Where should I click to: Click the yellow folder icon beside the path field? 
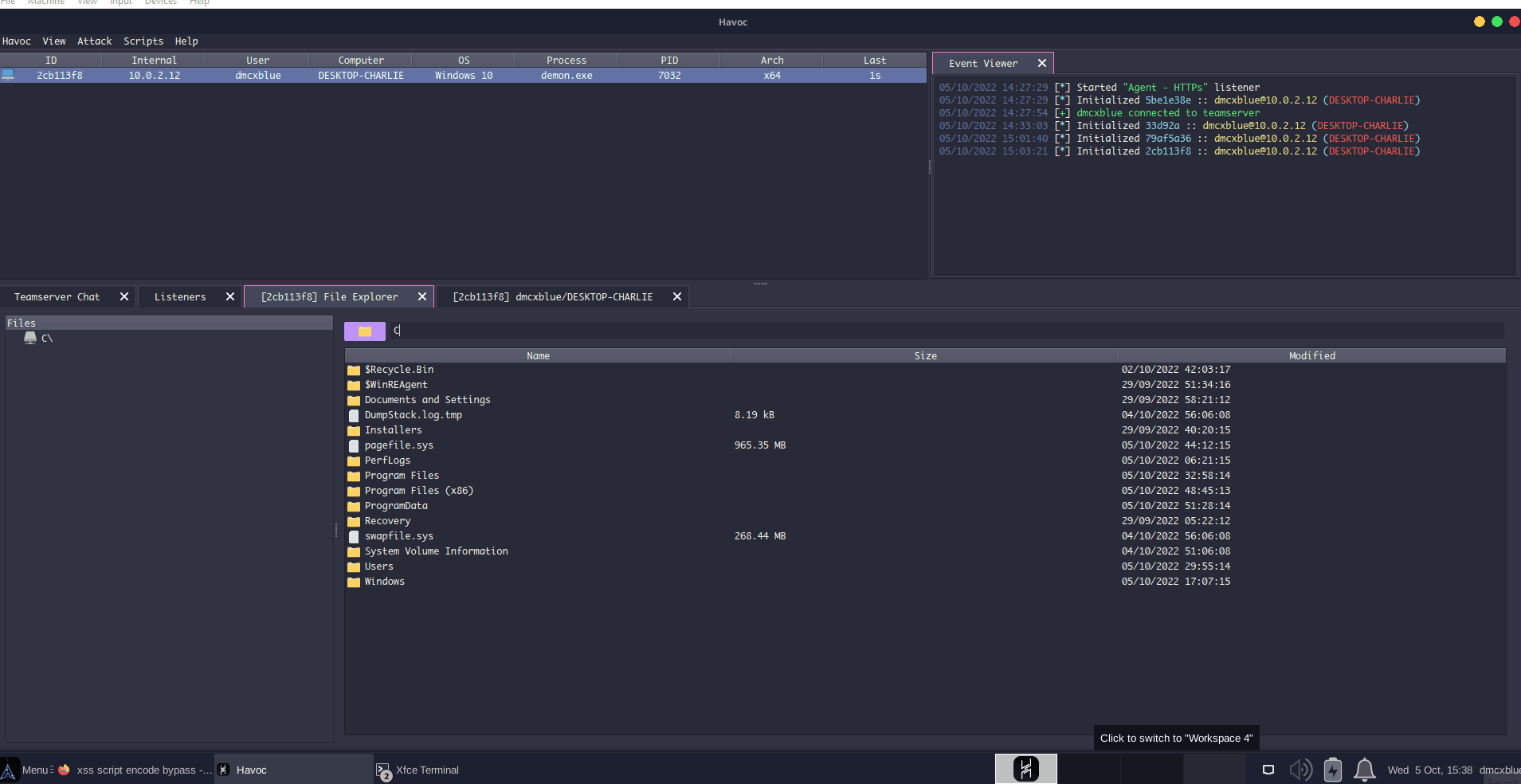click(x=364, y=331)
